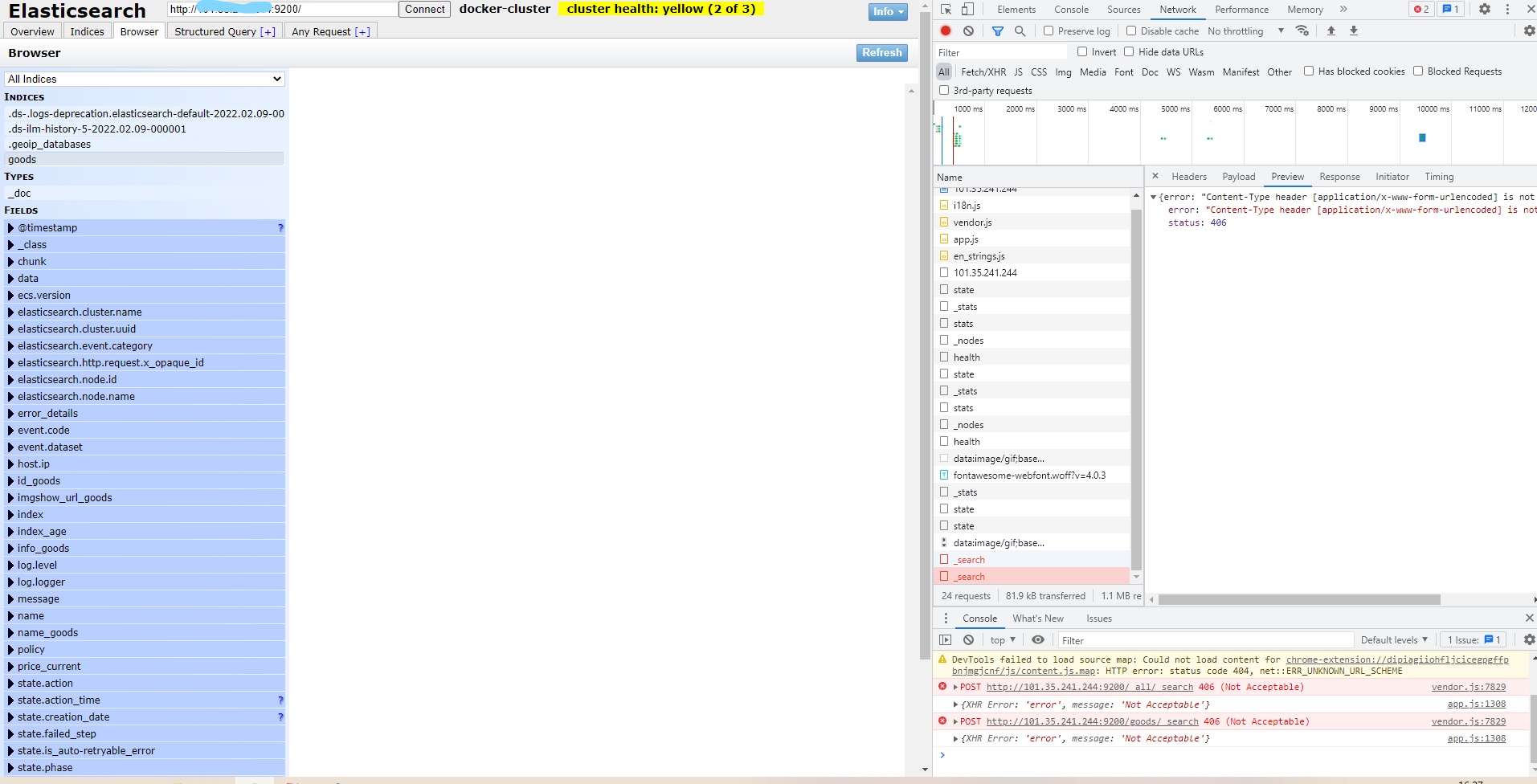Click the red error count badge showing 2
This screenshot has height=784, width=1537.
click(x=1421, y=10)
